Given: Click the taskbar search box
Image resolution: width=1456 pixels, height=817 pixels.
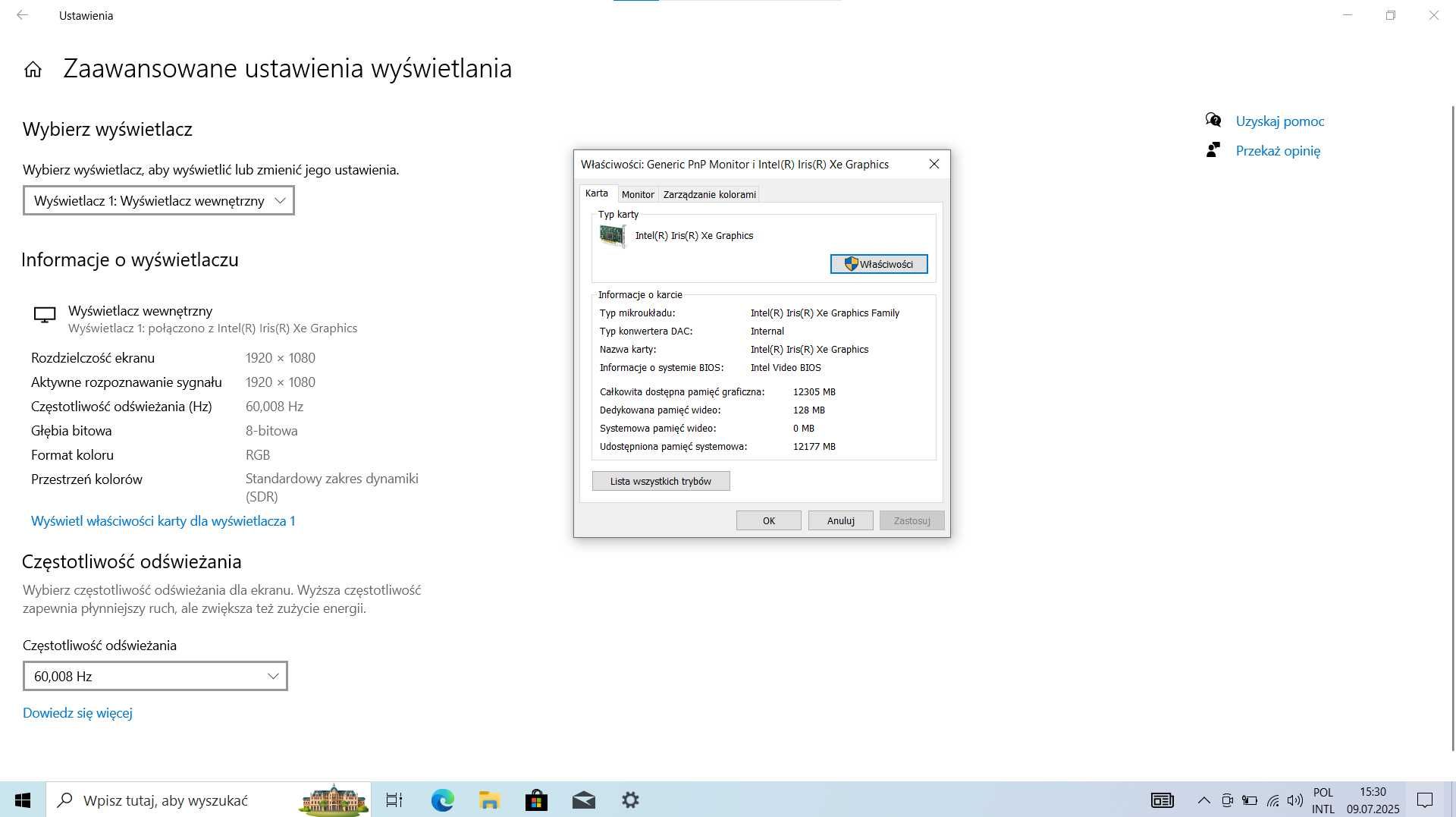Looking at the screenshot, I should point(209,800).
